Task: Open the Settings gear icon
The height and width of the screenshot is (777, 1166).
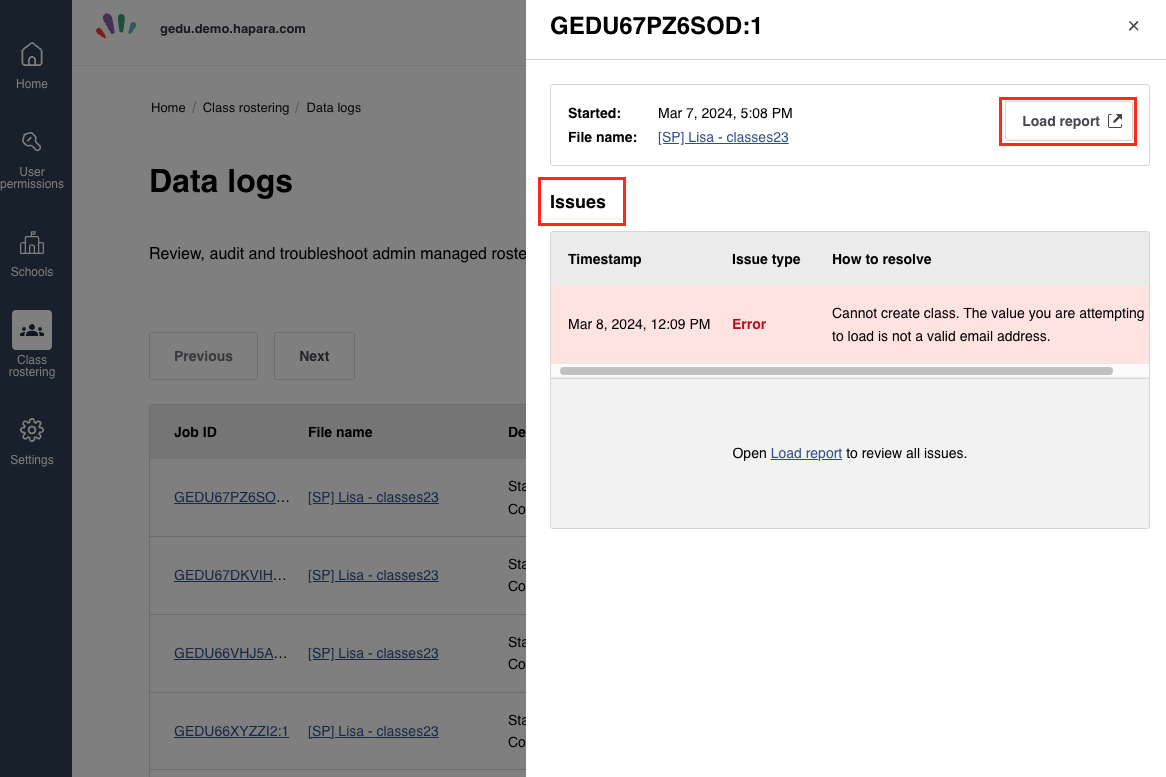Action: pyautogui.click(x=32, y=431)
